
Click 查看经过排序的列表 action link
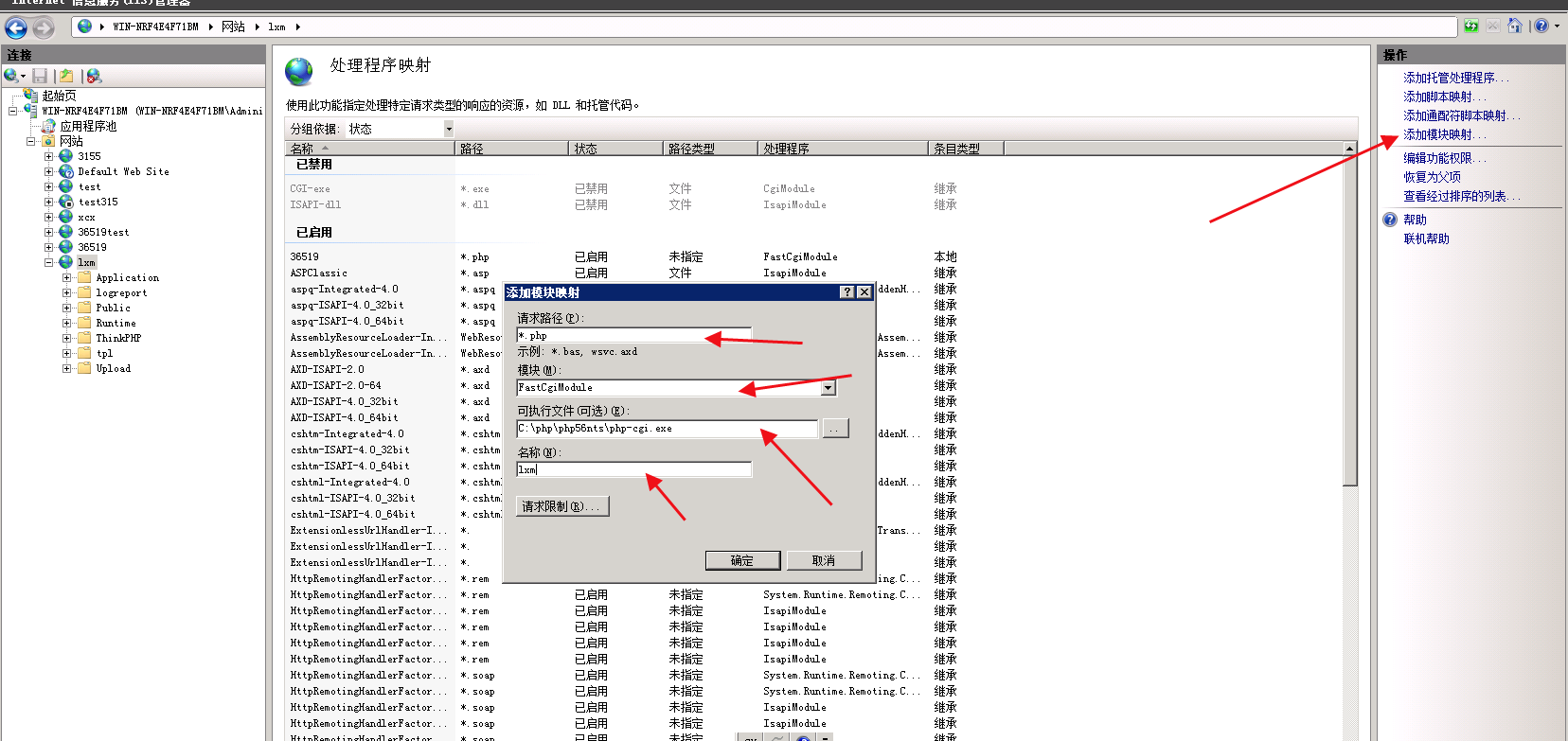point(1462,196)
